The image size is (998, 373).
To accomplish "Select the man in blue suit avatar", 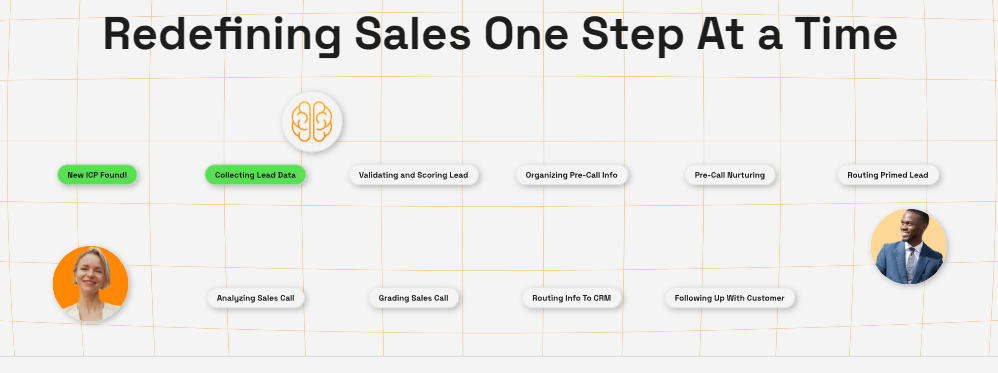I will 909,246.
